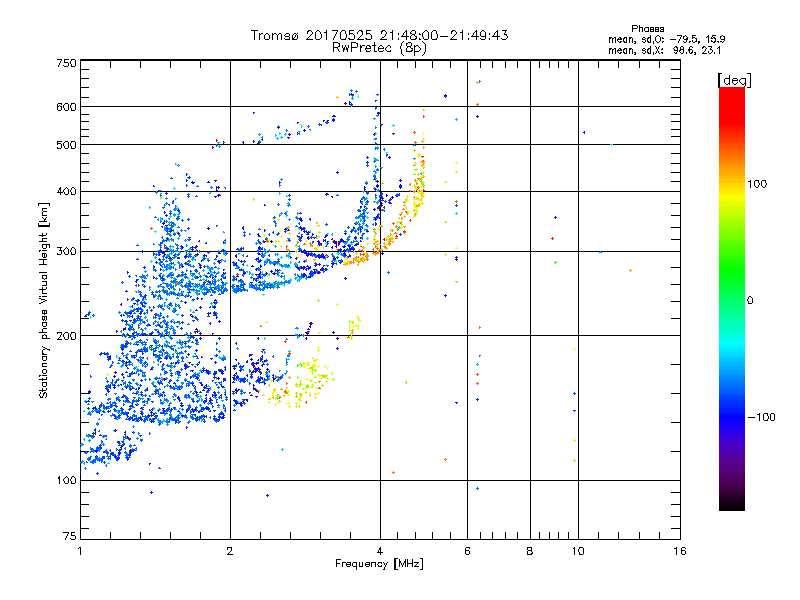Click the x-axis '4' tick label

pos(380,551)
